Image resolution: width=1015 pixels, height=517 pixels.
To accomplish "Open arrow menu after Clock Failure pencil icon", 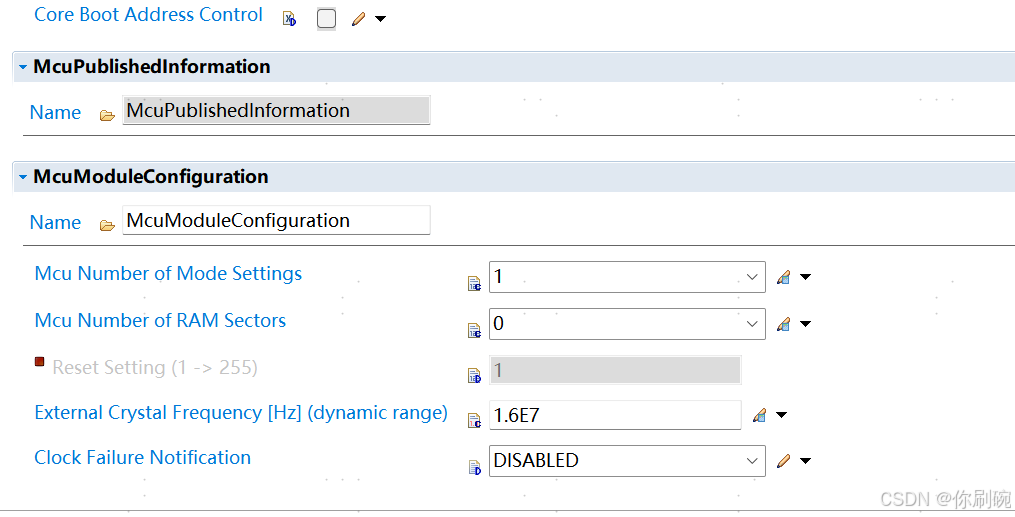I will click(805, 461).
